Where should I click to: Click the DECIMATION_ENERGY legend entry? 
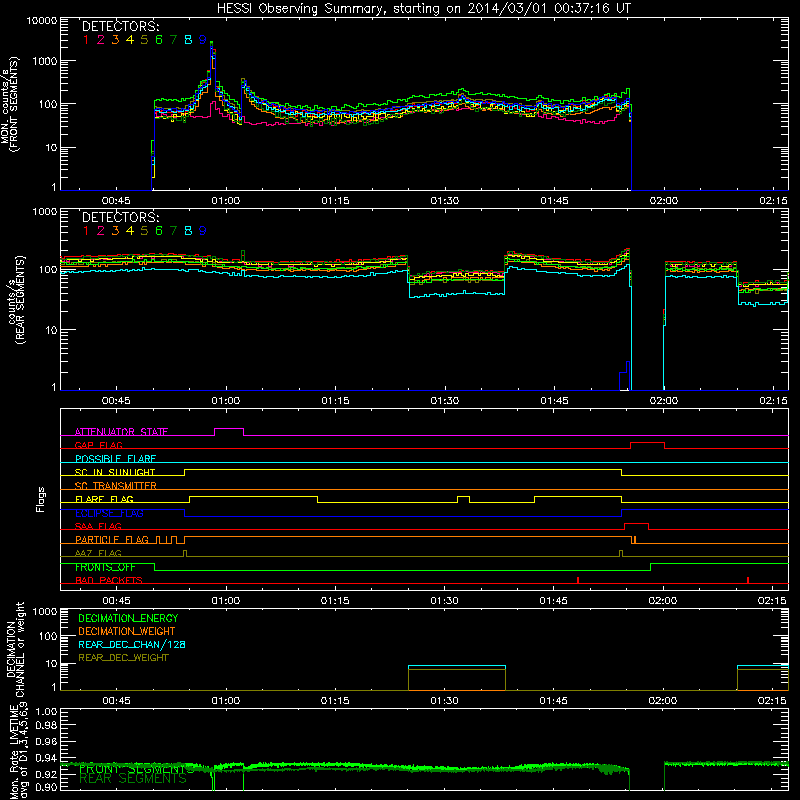[x=128, y=618]
